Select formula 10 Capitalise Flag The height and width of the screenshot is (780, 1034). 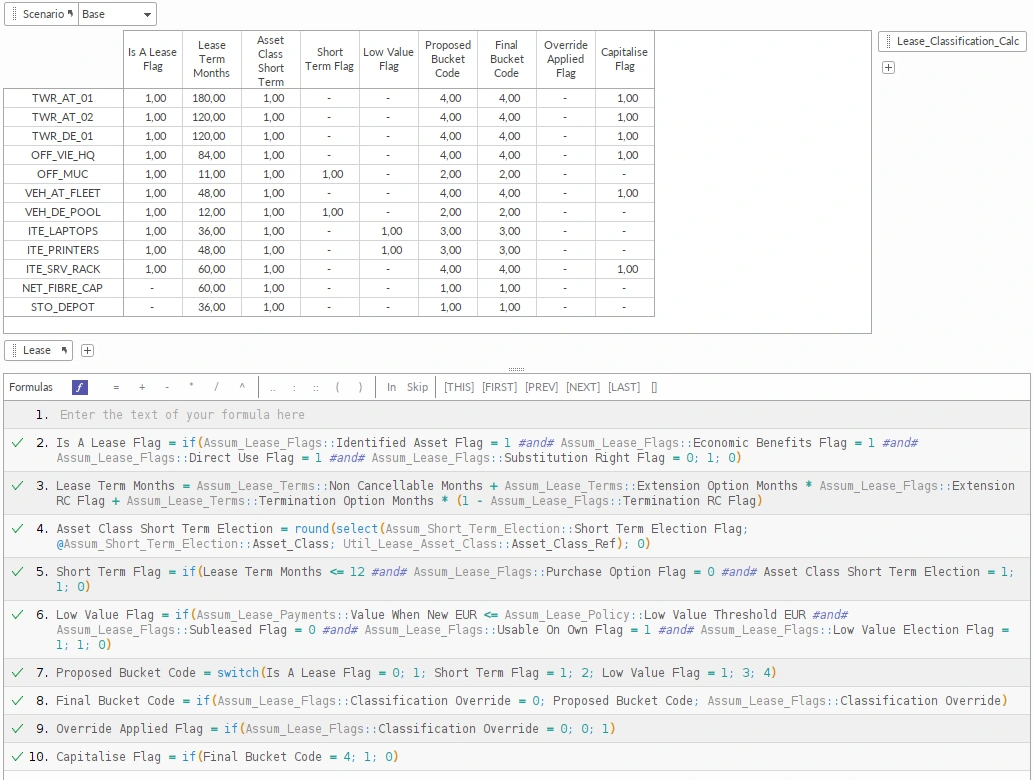coord(517,756)
